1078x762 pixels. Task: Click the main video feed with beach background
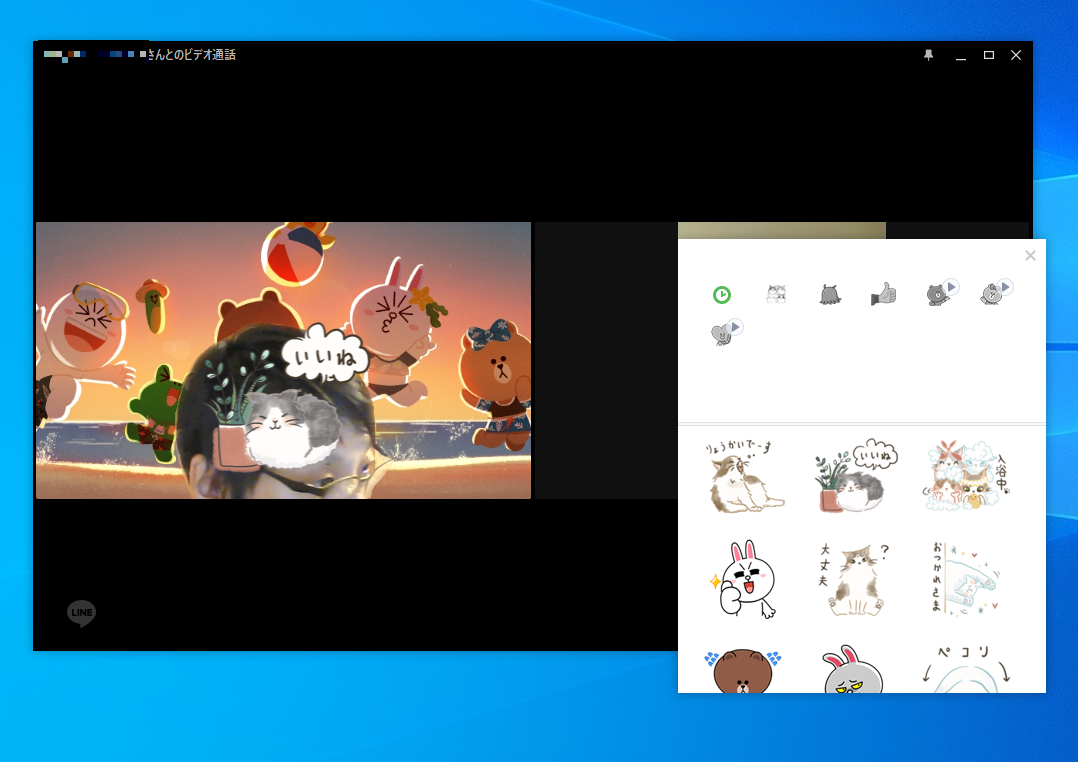[283, 360]
